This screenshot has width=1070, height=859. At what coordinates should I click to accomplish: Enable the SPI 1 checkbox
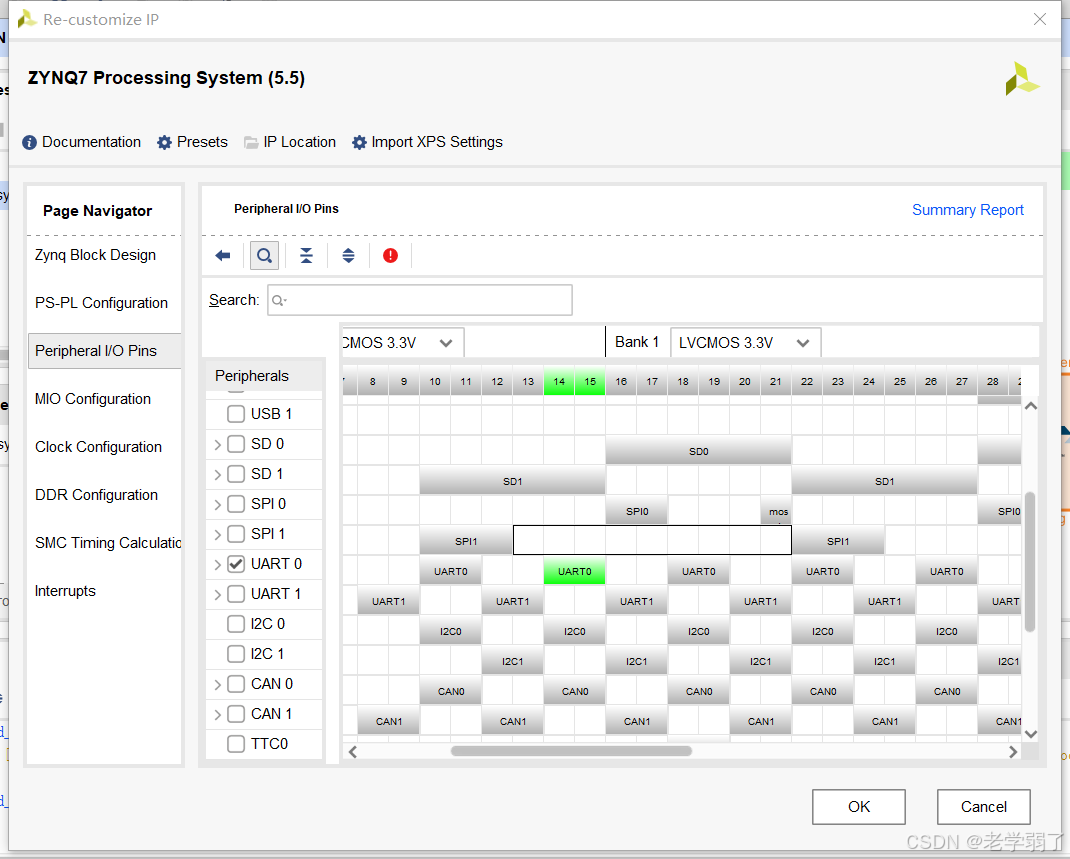point(236,534)
